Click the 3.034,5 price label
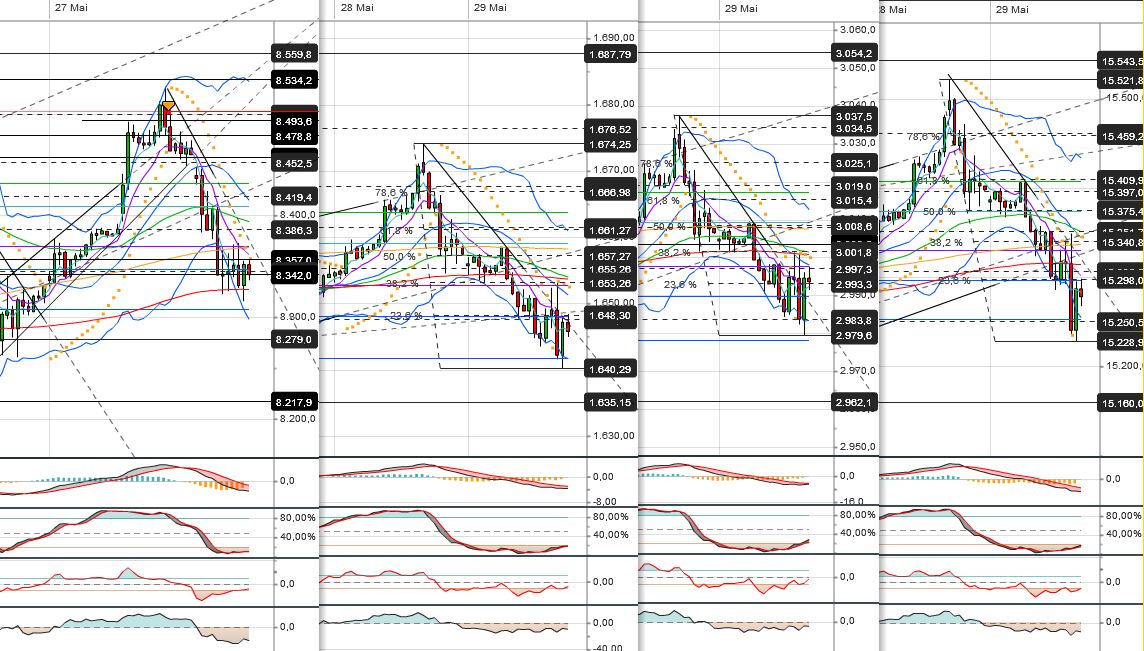The image size is (1144, 651). click(x=854, y=128)
